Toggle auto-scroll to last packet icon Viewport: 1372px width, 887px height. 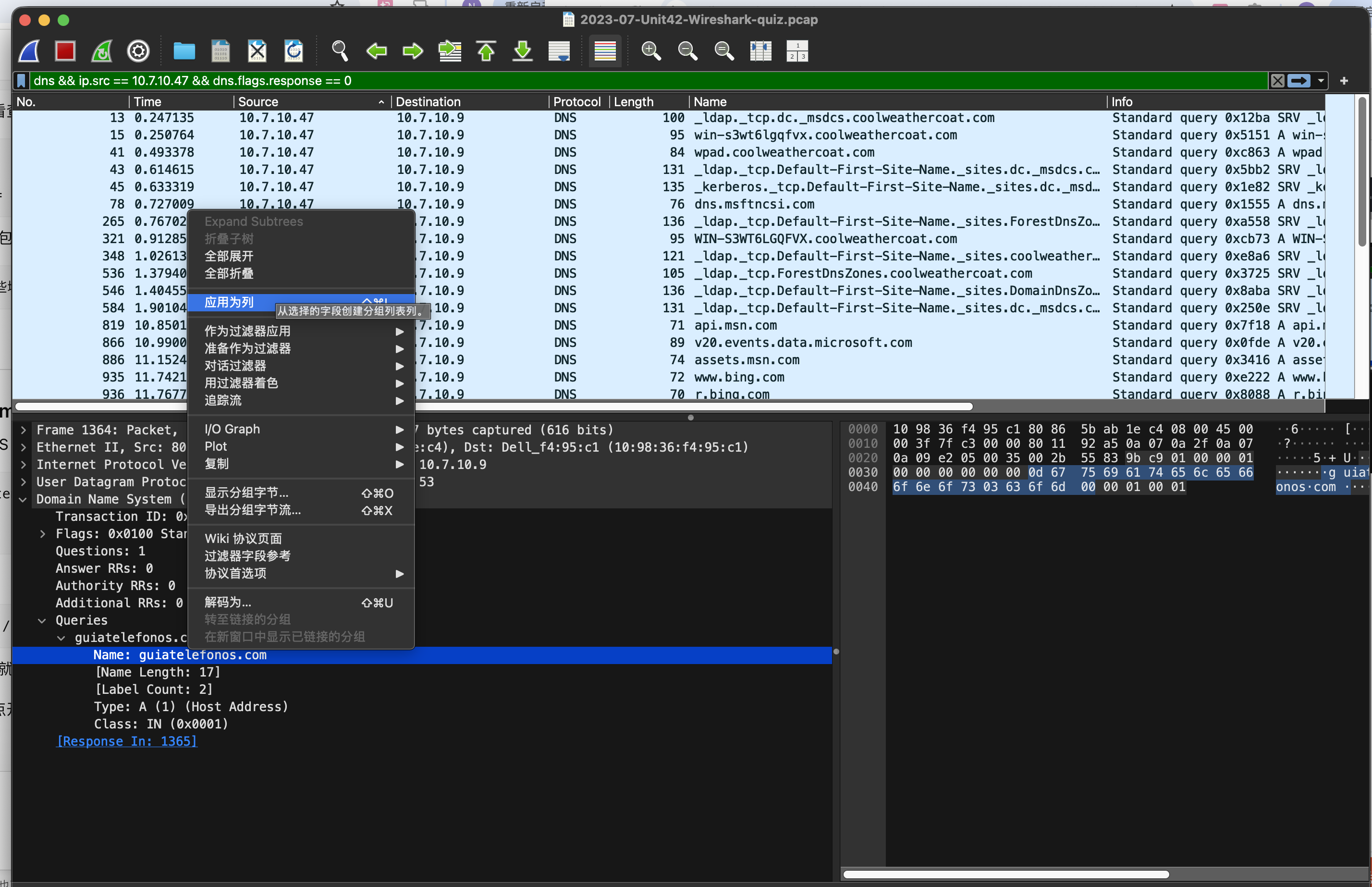[559, 51]
